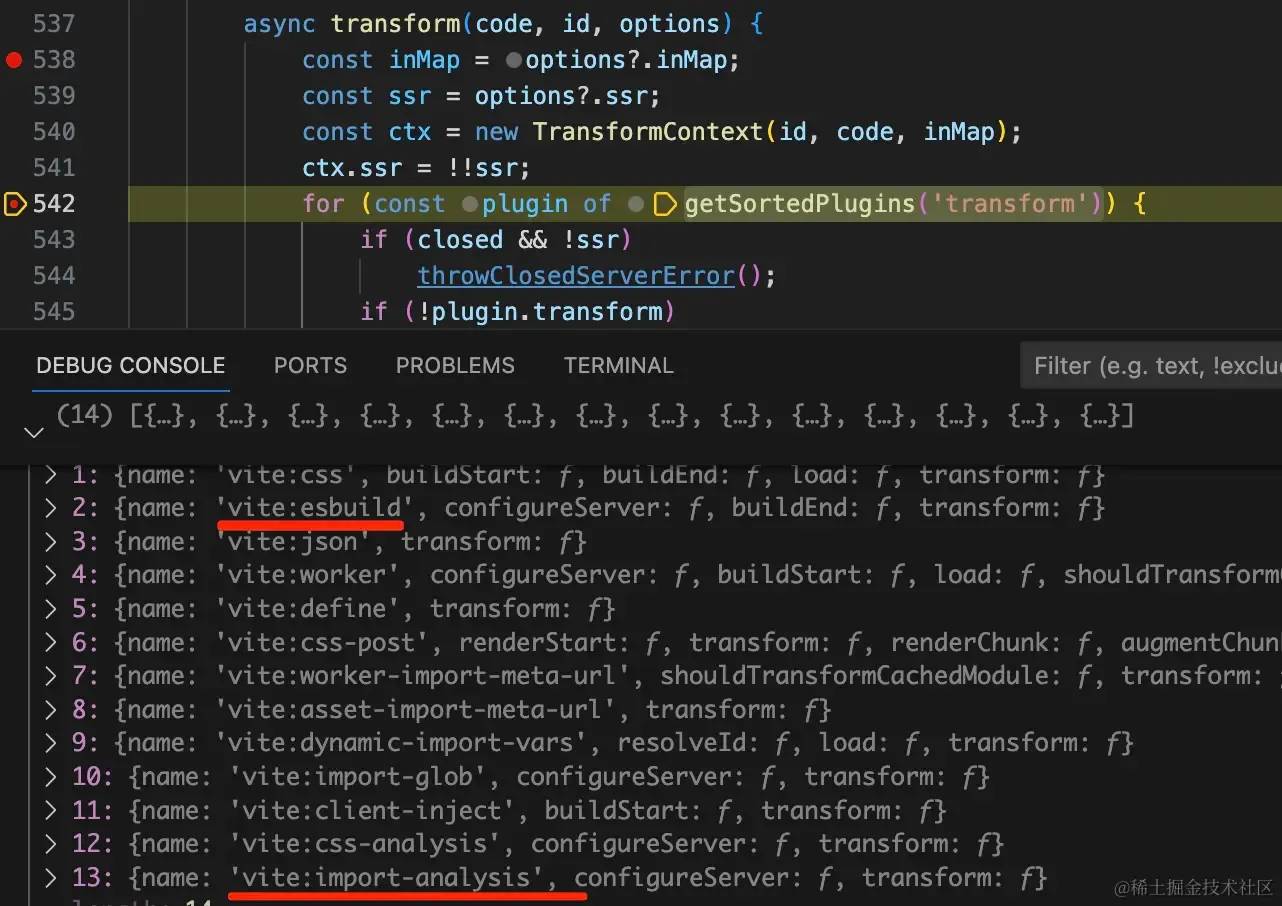Switch to the TERMINAL tab
The height and width of the screenshot is (906, 1282).
(x=618, y=366)
